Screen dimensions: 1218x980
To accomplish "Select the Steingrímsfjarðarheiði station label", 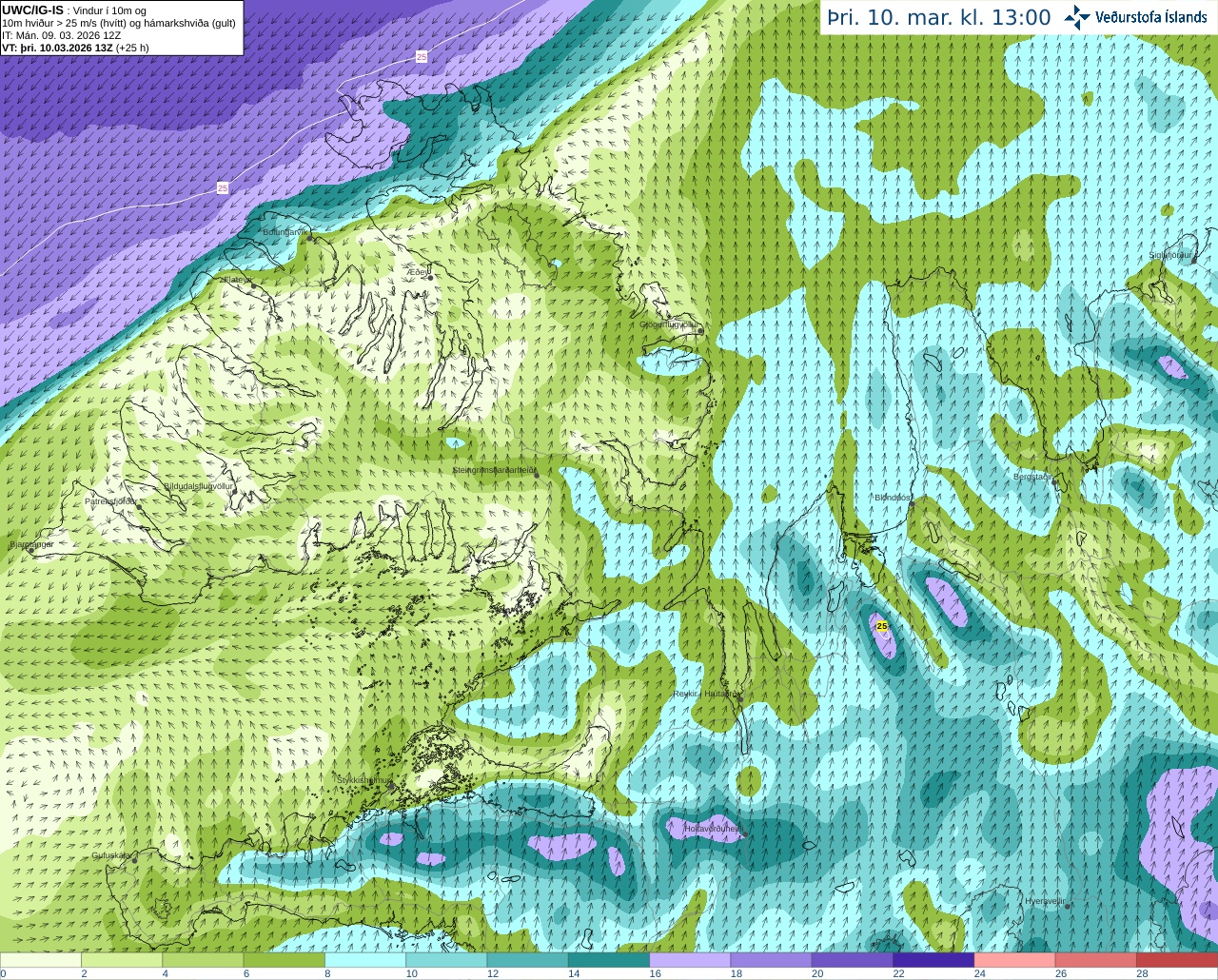I will click(x=493, y=470).
